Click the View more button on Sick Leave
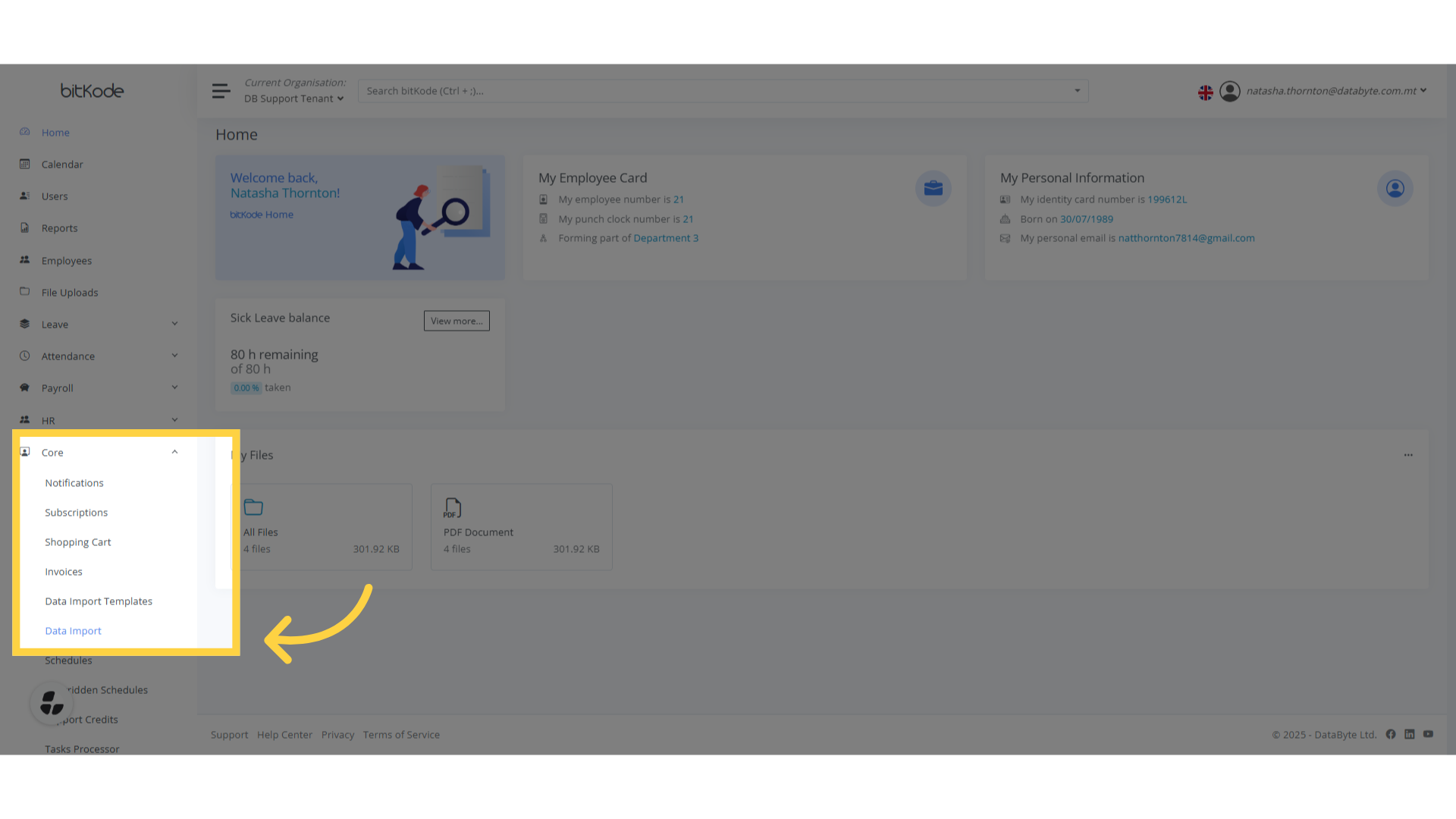The height and width of the screenshot is (819, 1456). (456, 320)
